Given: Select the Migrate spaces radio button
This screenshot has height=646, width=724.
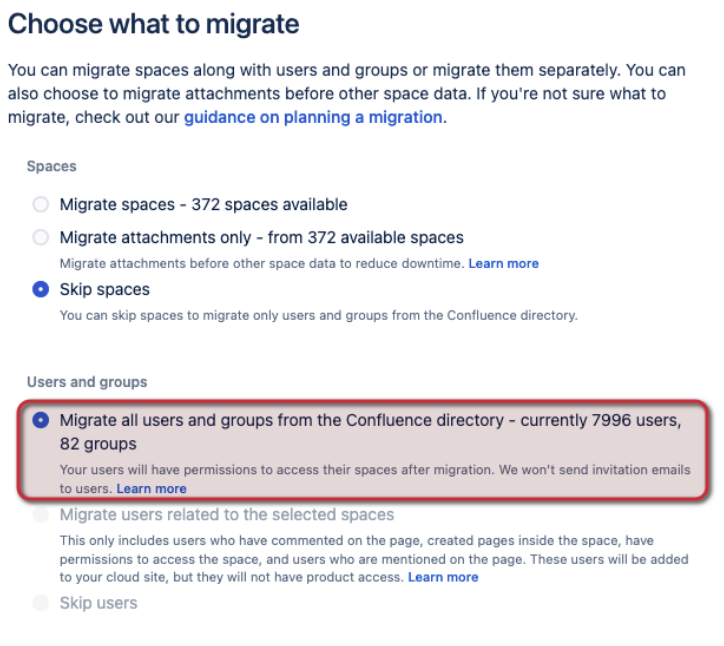Looking at the screenshot, I should point(41,205).
